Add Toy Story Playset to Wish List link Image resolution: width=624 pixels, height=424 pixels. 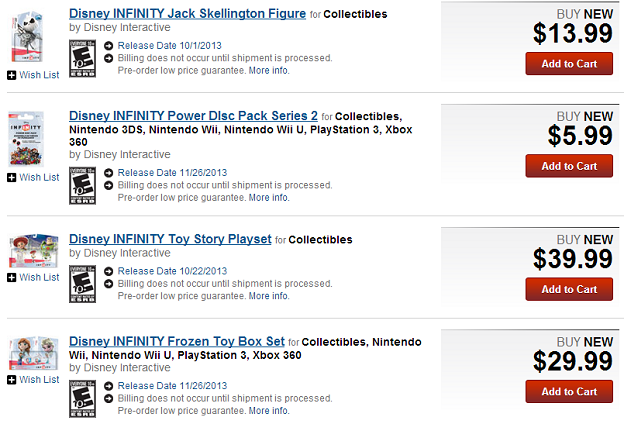[39, 277]
